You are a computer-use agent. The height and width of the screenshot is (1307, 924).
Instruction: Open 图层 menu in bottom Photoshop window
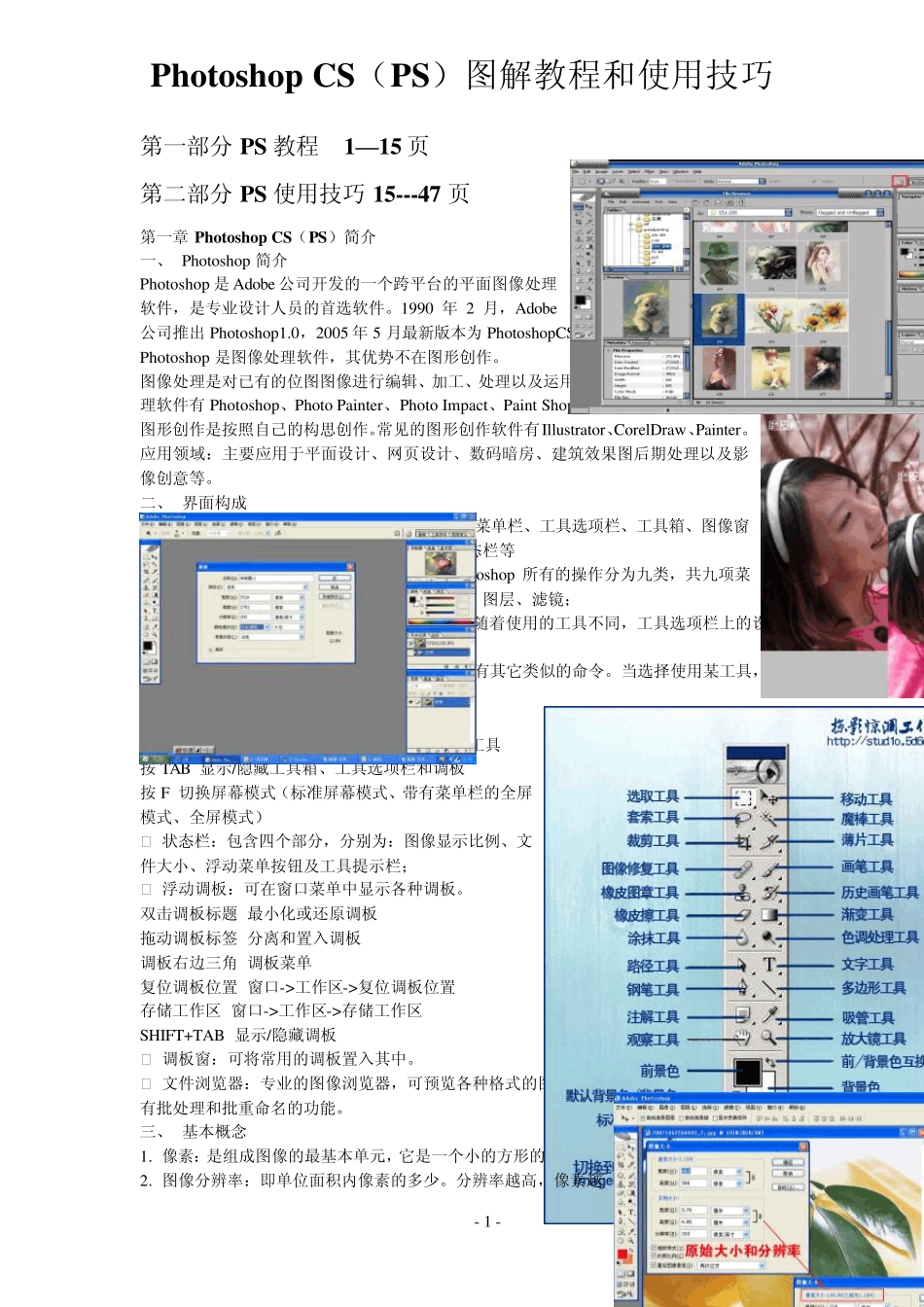coord(689,1107)
